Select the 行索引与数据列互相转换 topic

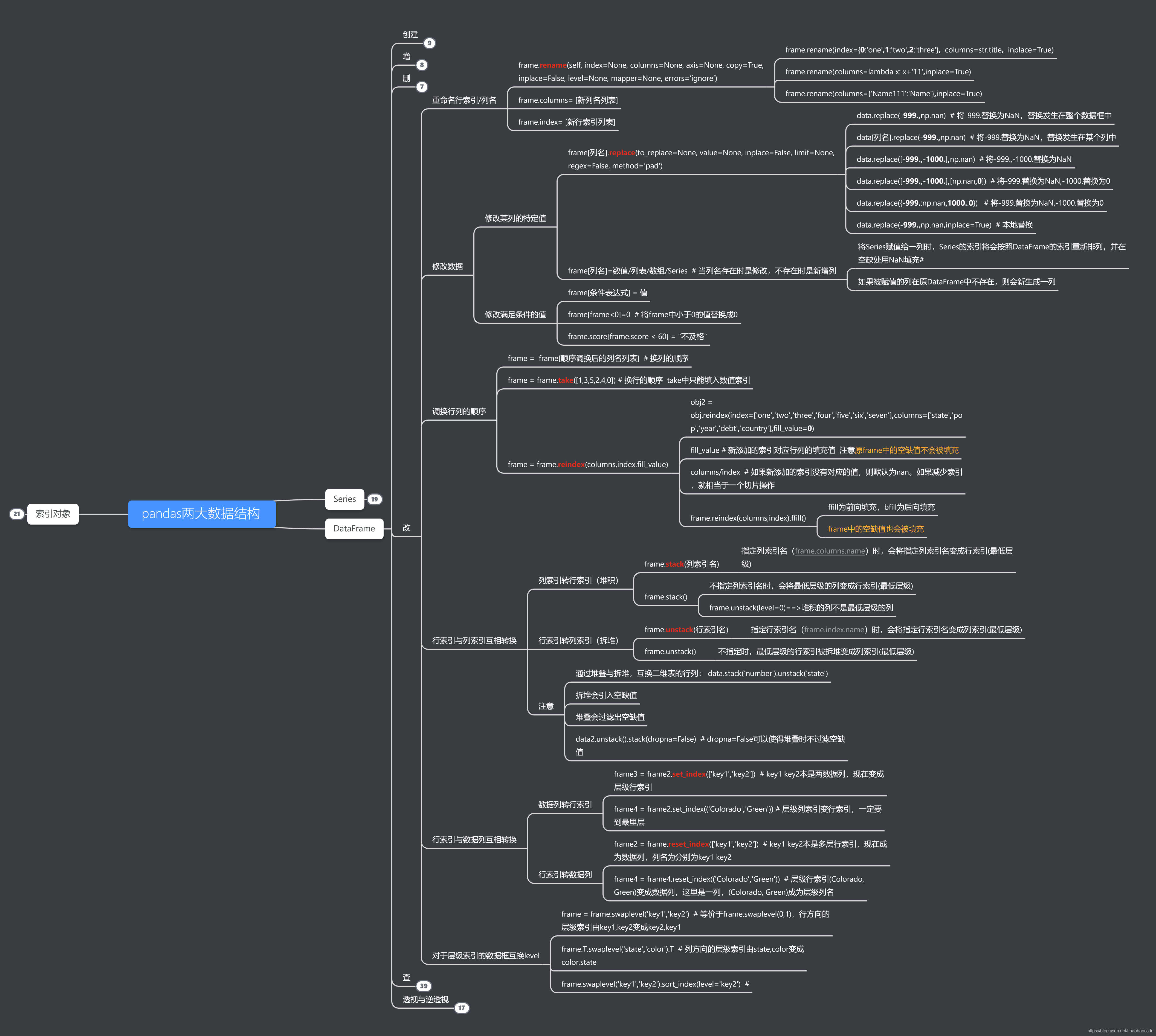474,840
